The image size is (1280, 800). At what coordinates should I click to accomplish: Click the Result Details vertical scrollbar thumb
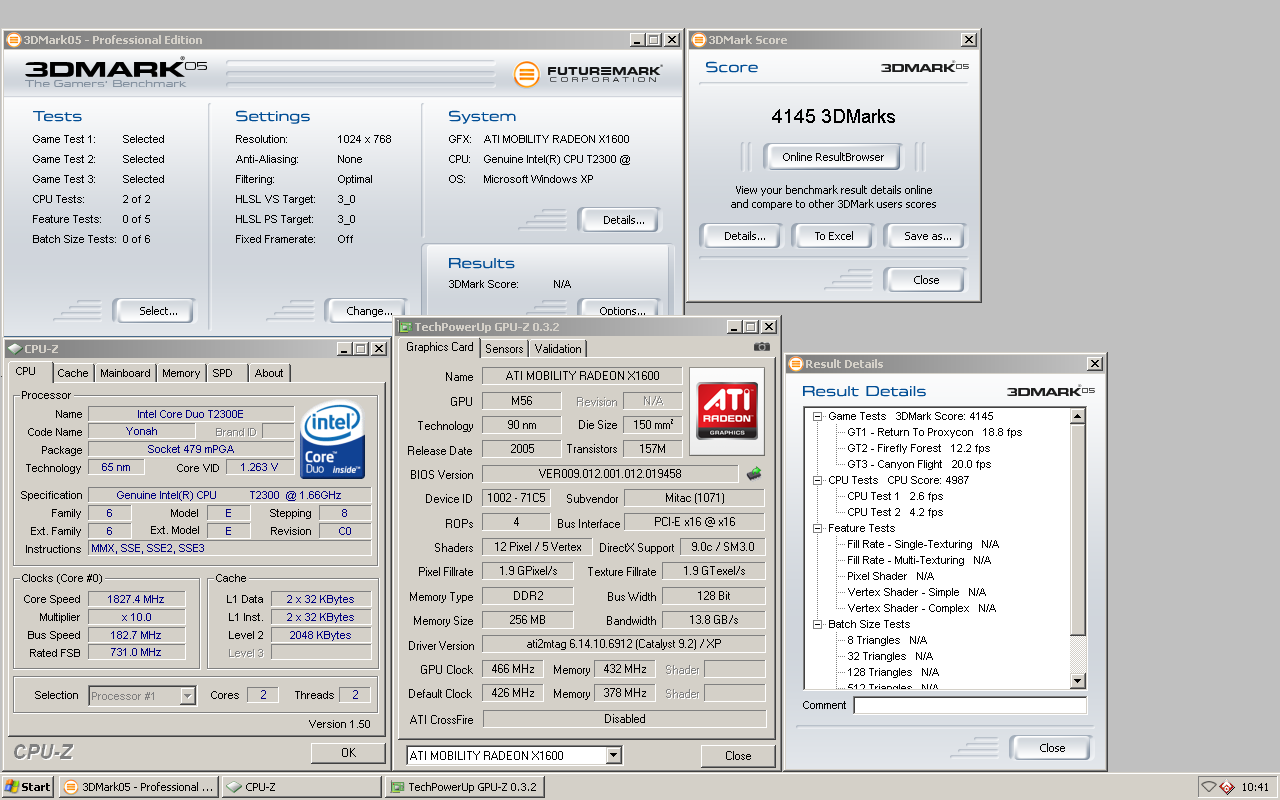tap(1077, 528)
